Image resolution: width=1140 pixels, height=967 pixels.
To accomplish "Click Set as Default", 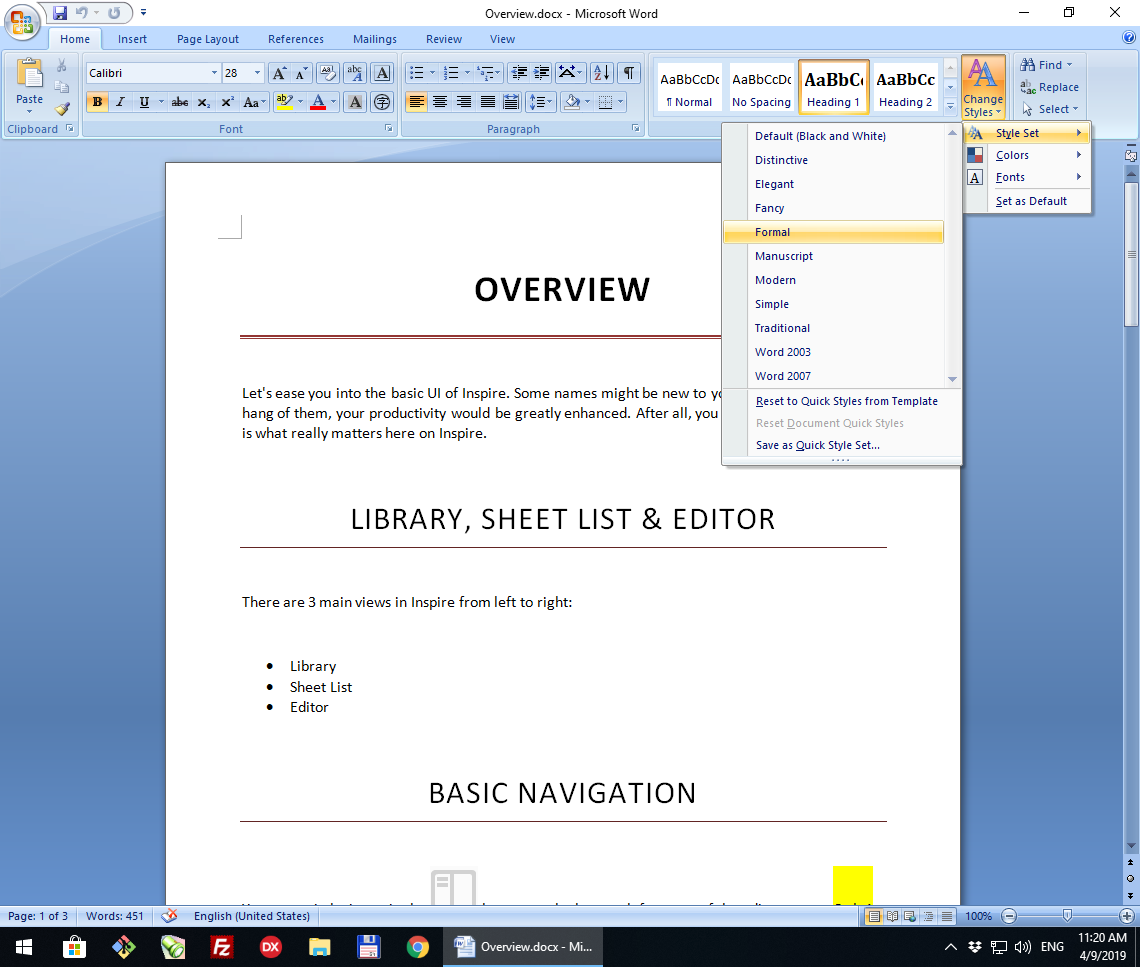I will coord(1031,201).
